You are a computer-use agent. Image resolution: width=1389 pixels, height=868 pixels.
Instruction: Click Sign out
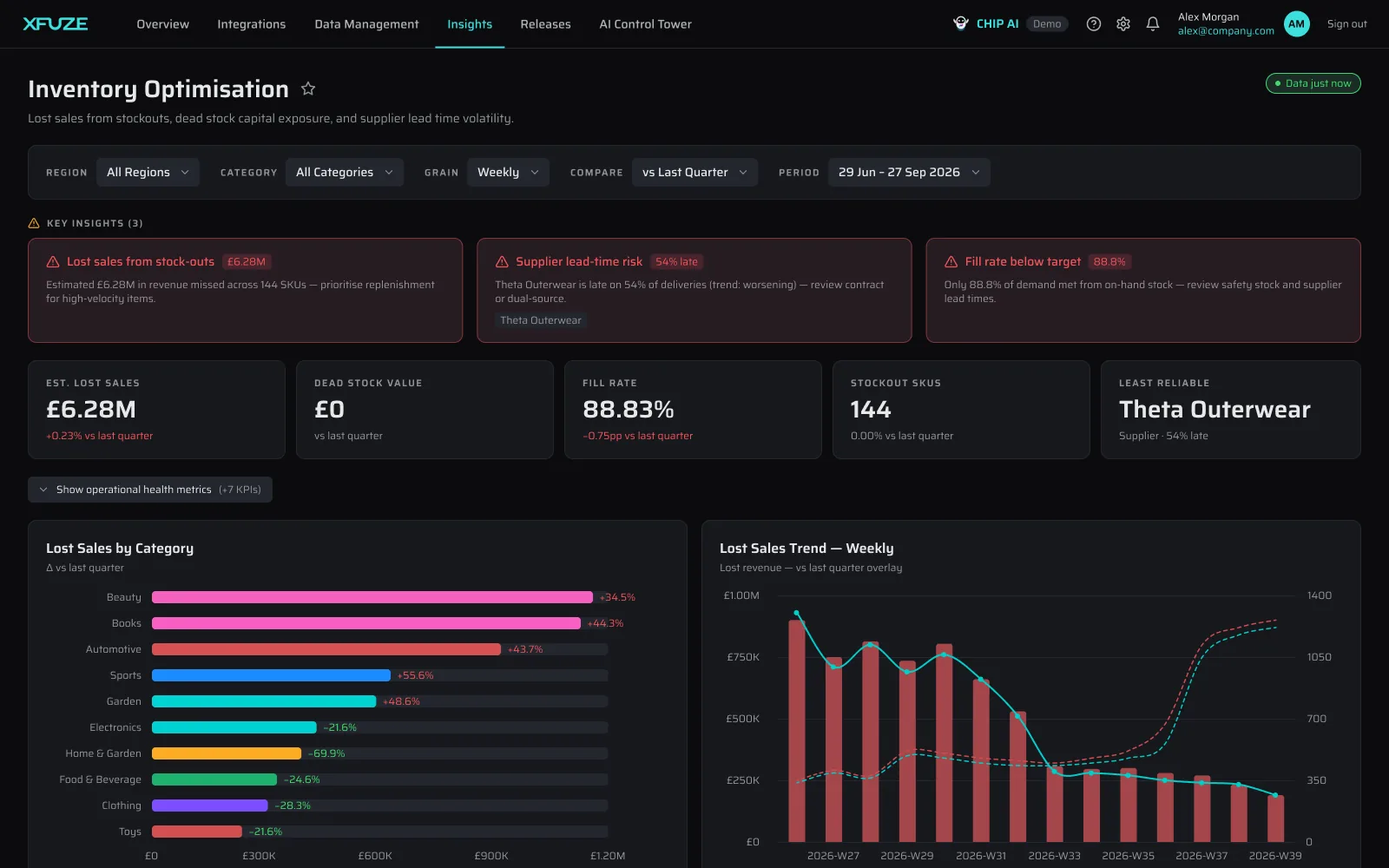pos(1346,24)
